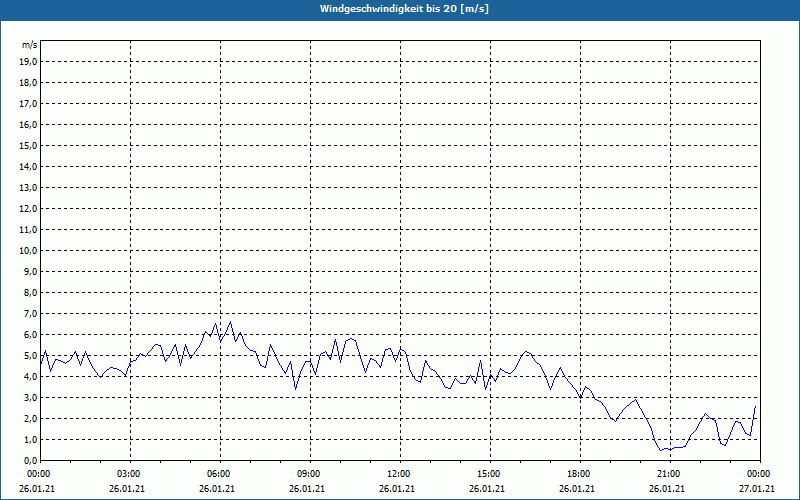Image resolution: width=800 pixels, height=500 pixels.
Task: Click the '16,0' y-axis value
Action: tap(28, 124)
